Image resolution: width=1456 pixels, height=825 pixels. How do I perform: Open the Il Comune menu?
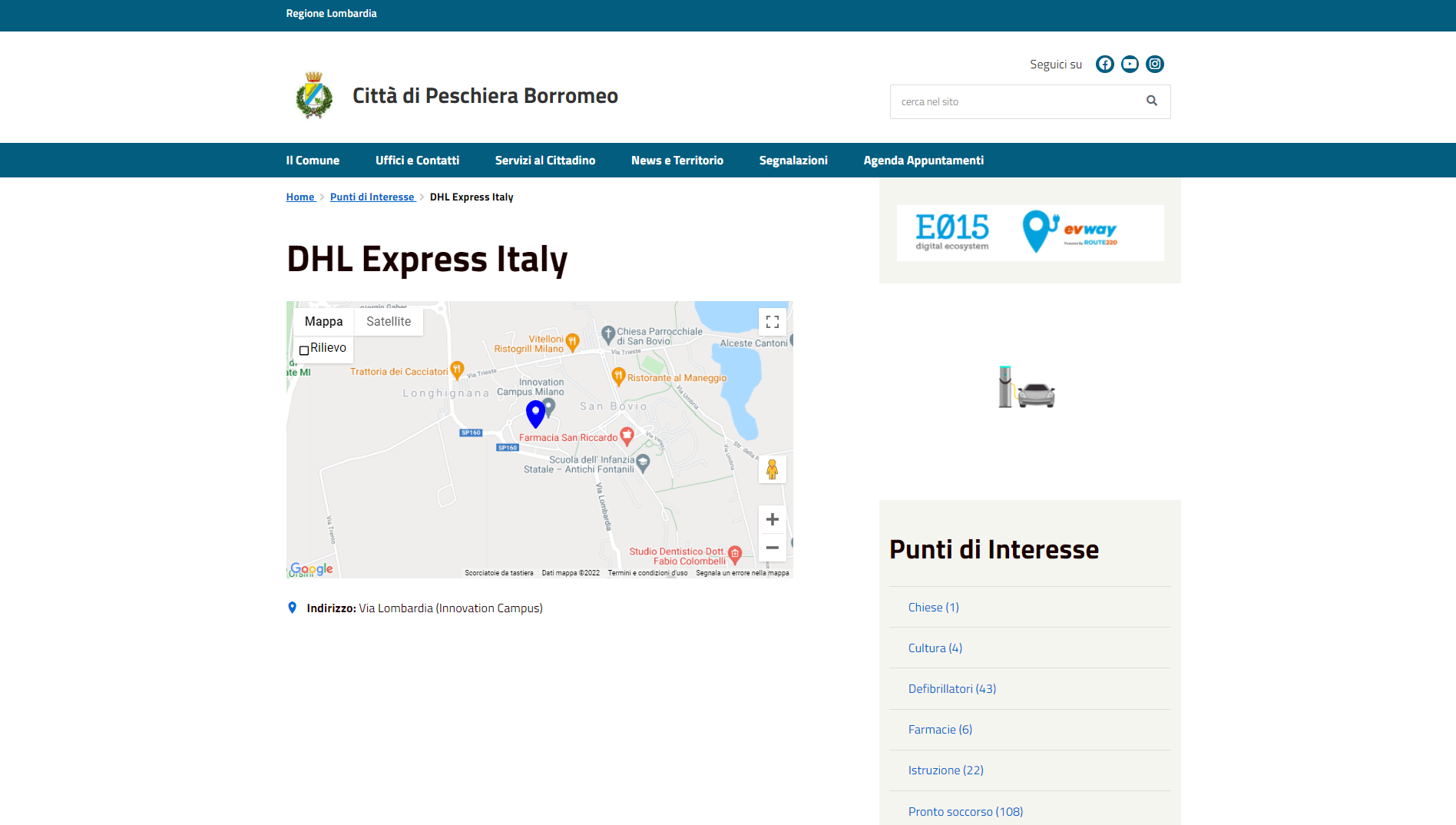pos(313,161)
